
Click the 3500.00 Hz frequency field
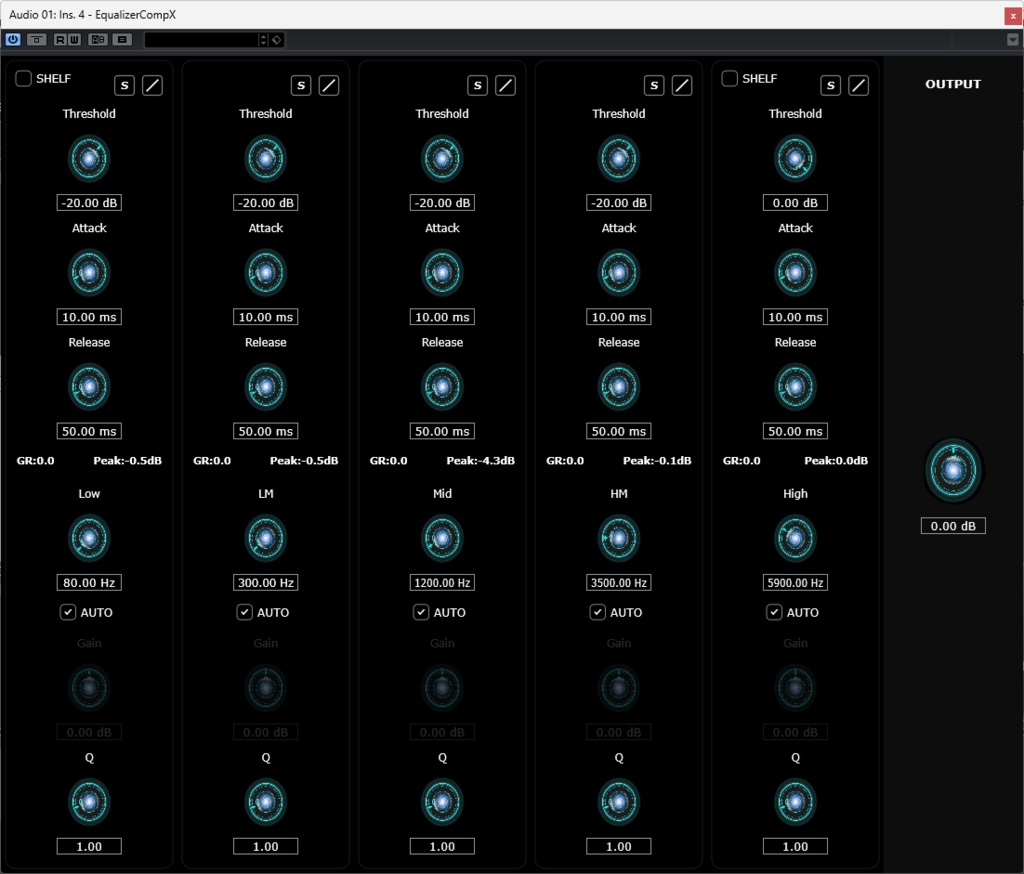click(x=618, y=583)
